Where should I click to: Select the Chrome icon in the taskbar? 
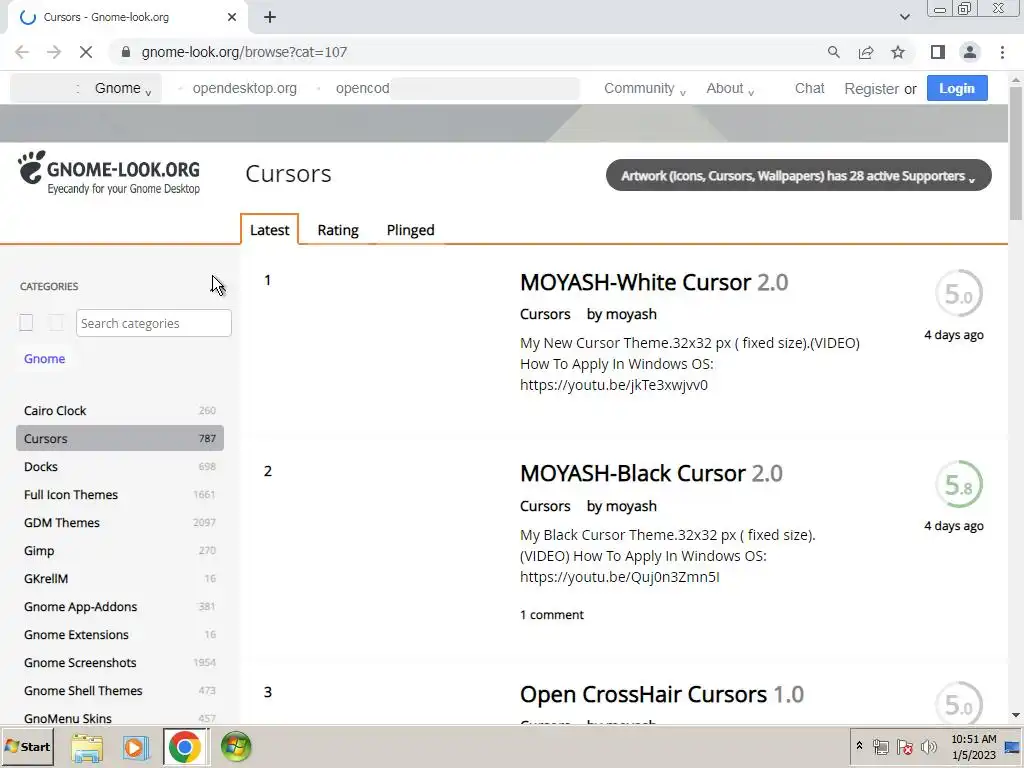coord(185,747)
